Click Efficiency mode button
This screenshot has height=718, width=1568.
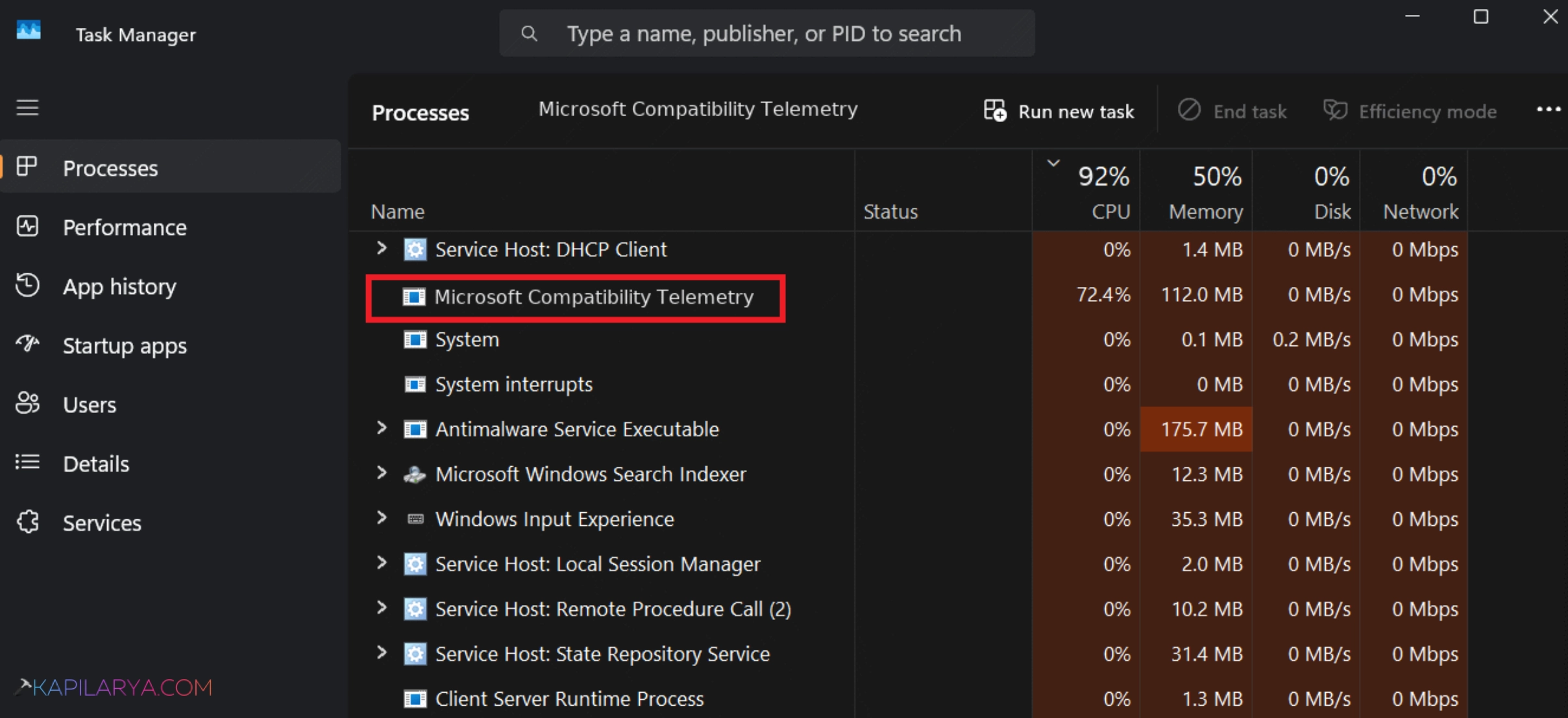coord(1410,111)
